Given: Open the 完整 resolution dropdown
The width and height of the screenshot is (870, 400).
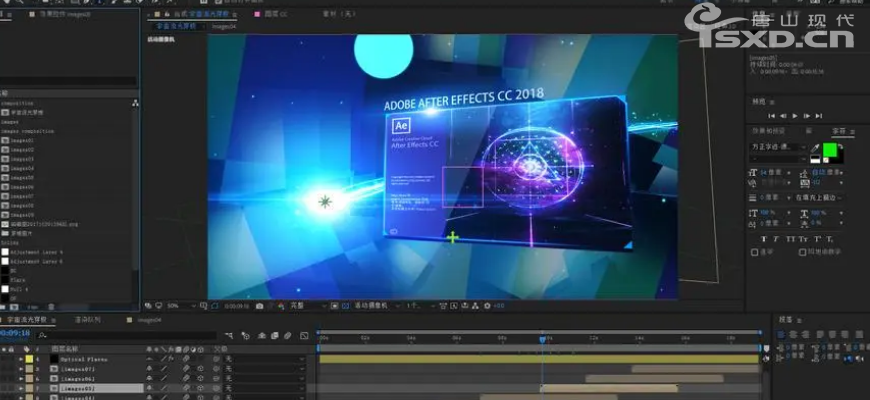Looking at the screenshot, I should pyautogui.click(x=308, y=306).
